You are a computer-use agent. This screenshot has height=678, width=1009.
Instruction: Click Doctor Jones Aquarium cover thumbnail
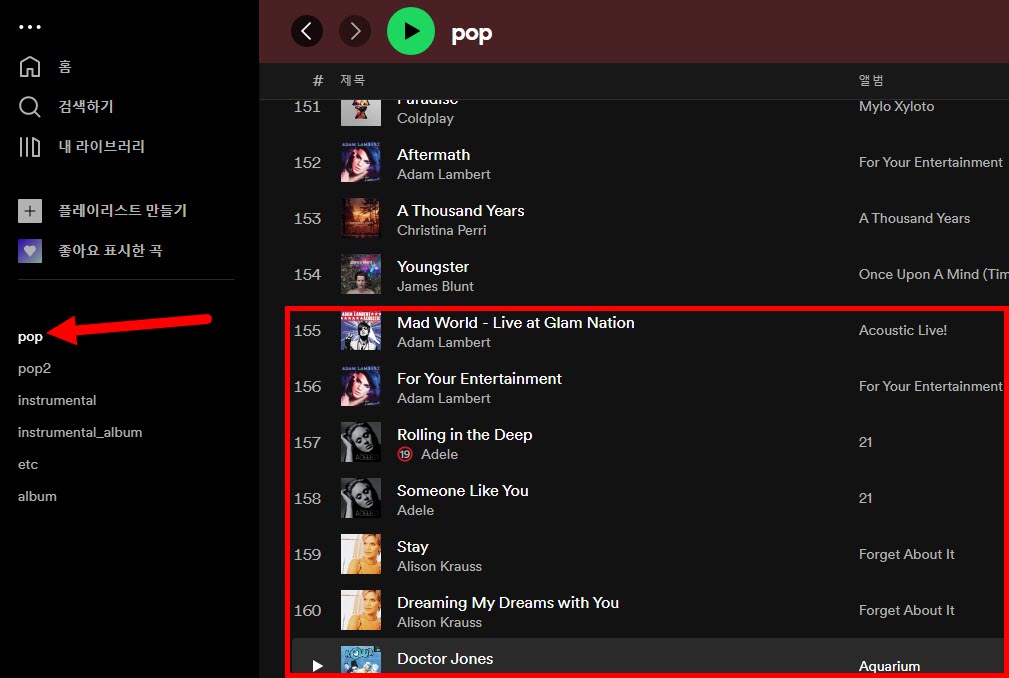(x=360, y=660)
